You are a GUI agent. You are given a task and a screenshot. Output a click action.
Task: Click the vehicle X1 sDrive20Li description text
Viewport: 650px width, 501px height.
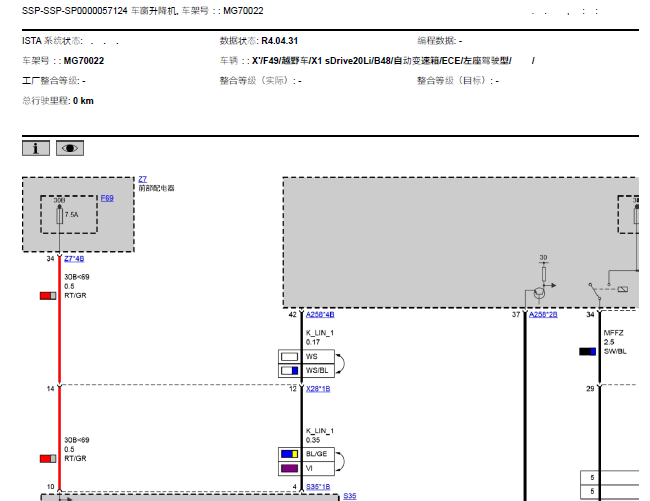382,61
